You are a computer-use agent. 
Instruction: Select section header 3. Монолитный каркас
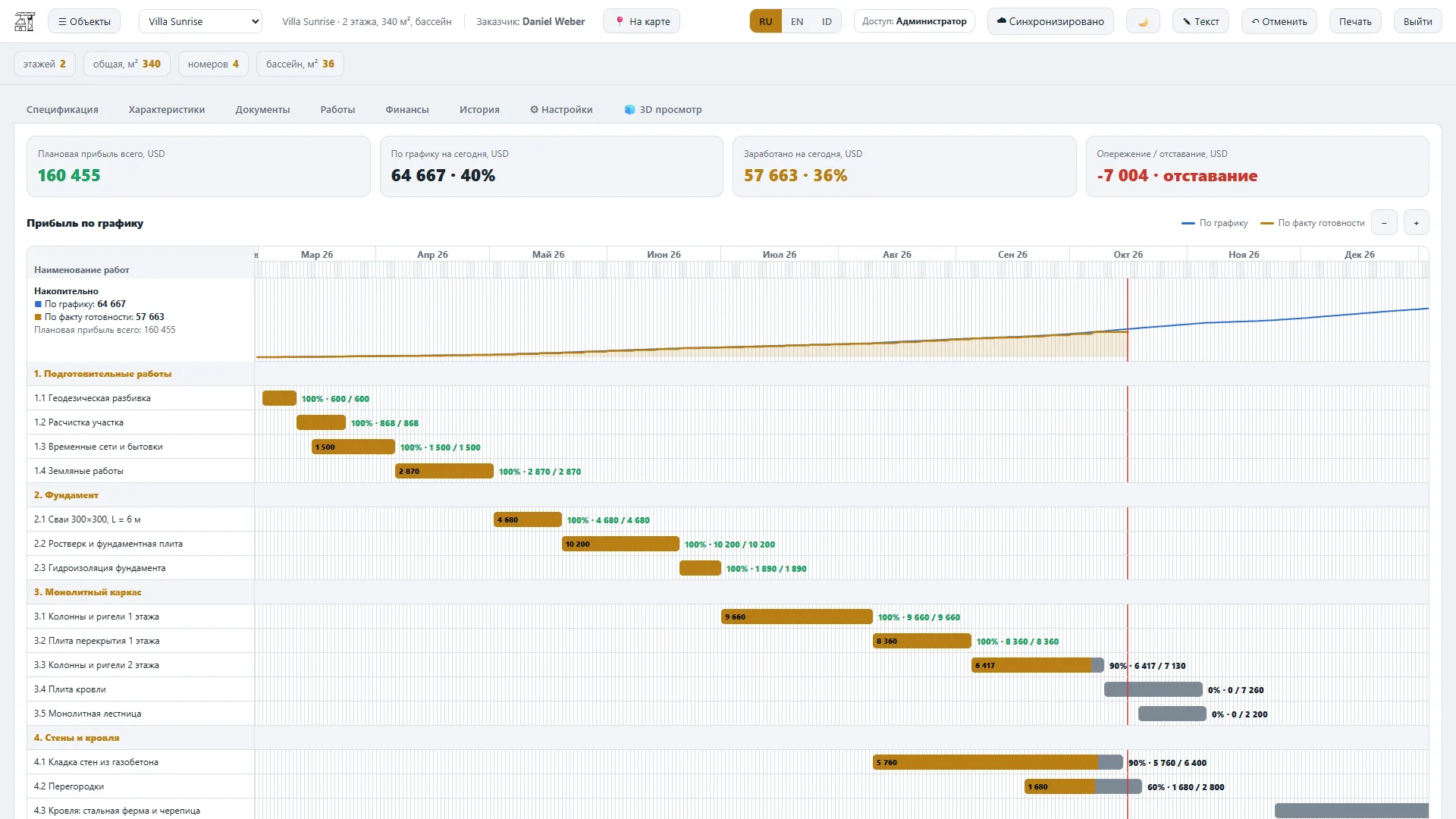tap(88, 592)
